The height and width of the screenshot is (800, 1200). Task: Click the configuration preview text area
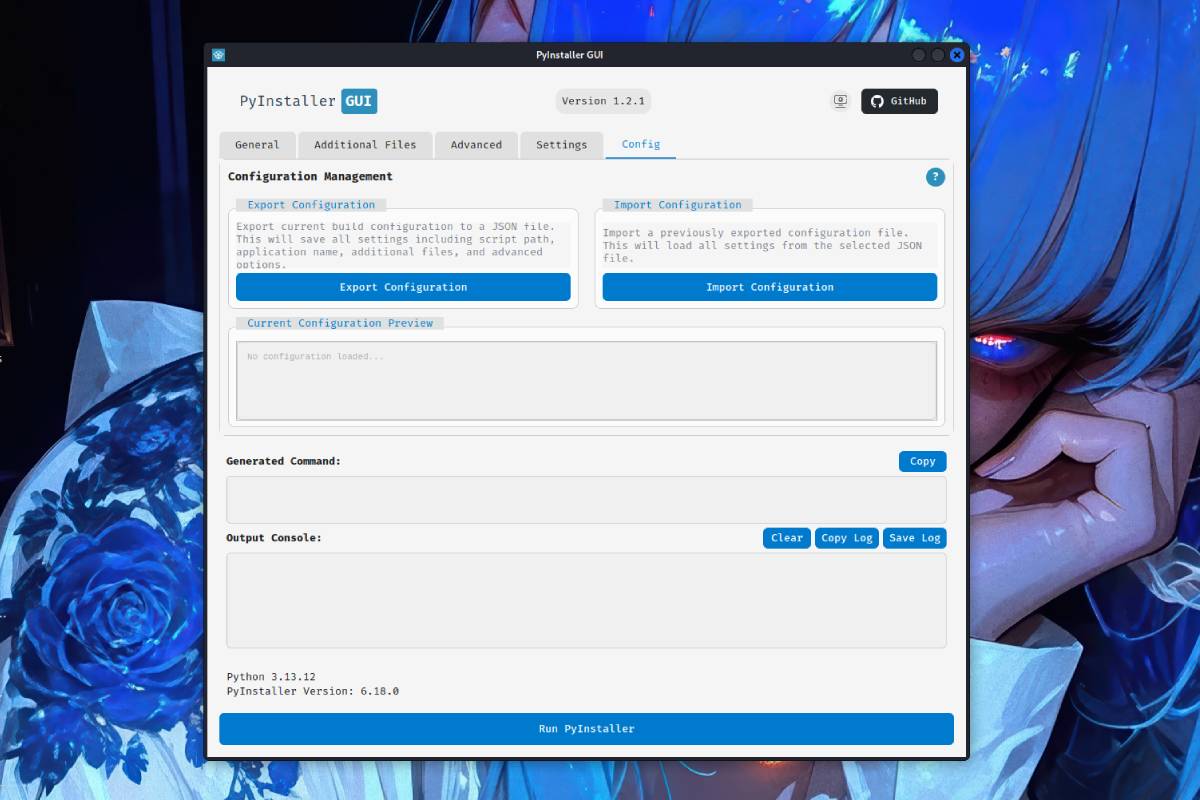586,381
